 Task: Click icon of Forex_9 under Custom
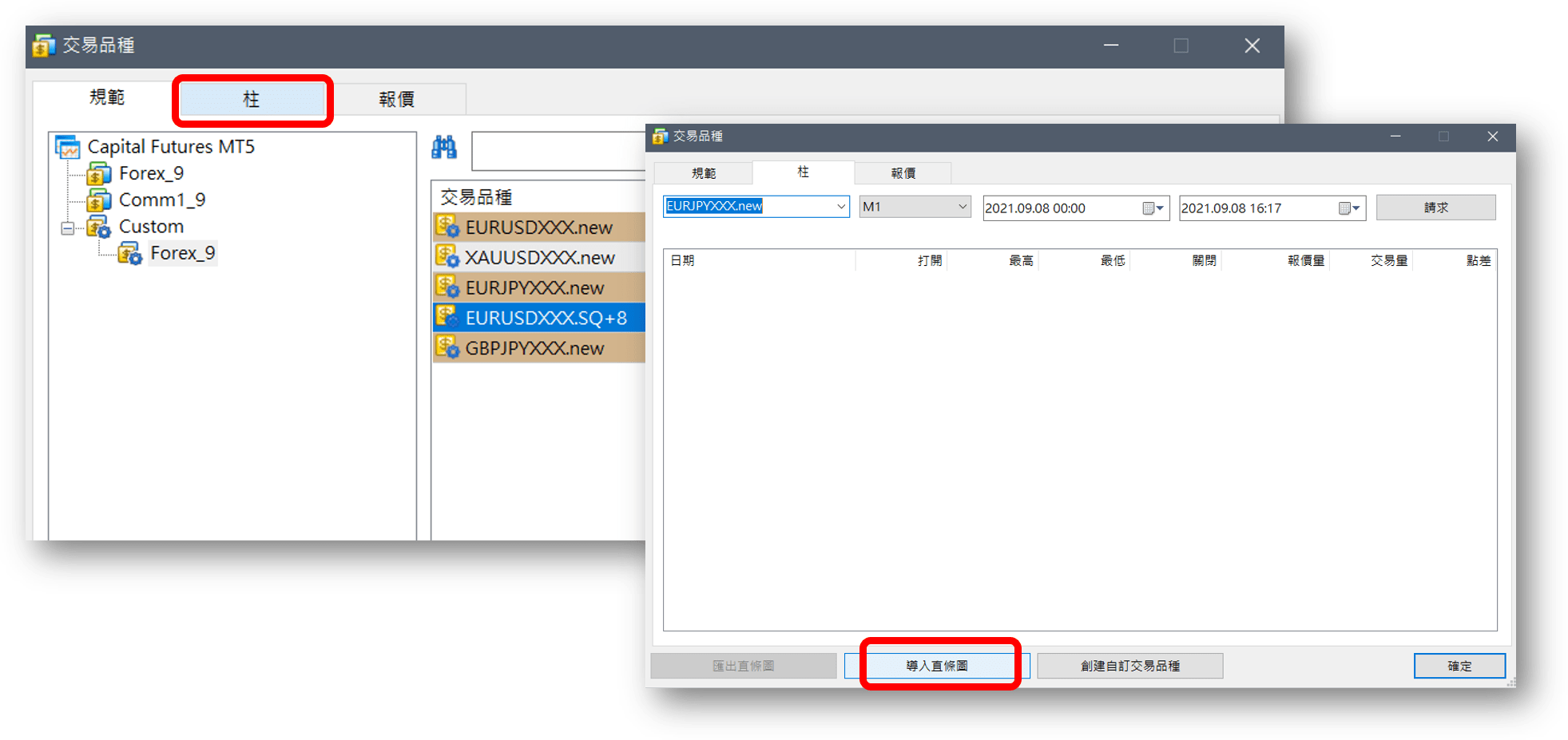pos(130,254)
